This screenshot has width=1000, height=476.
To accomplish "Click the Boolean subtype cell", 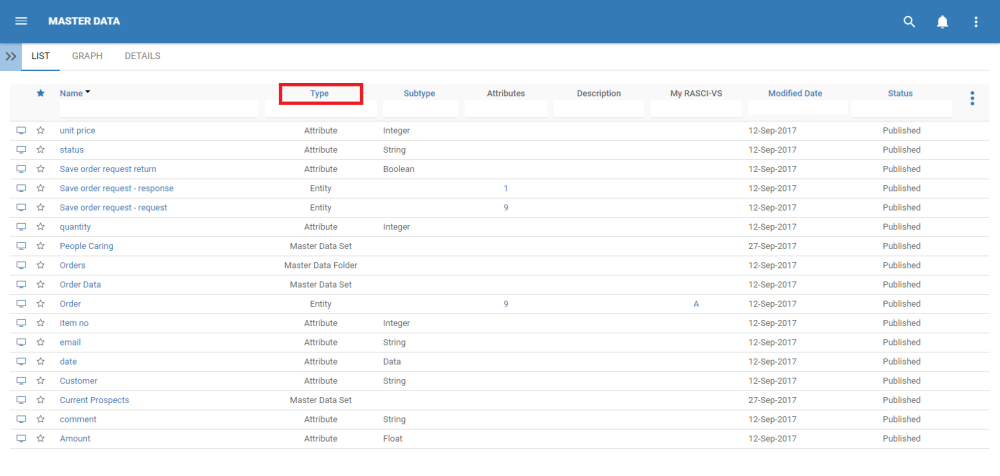I will click(399, 169).
